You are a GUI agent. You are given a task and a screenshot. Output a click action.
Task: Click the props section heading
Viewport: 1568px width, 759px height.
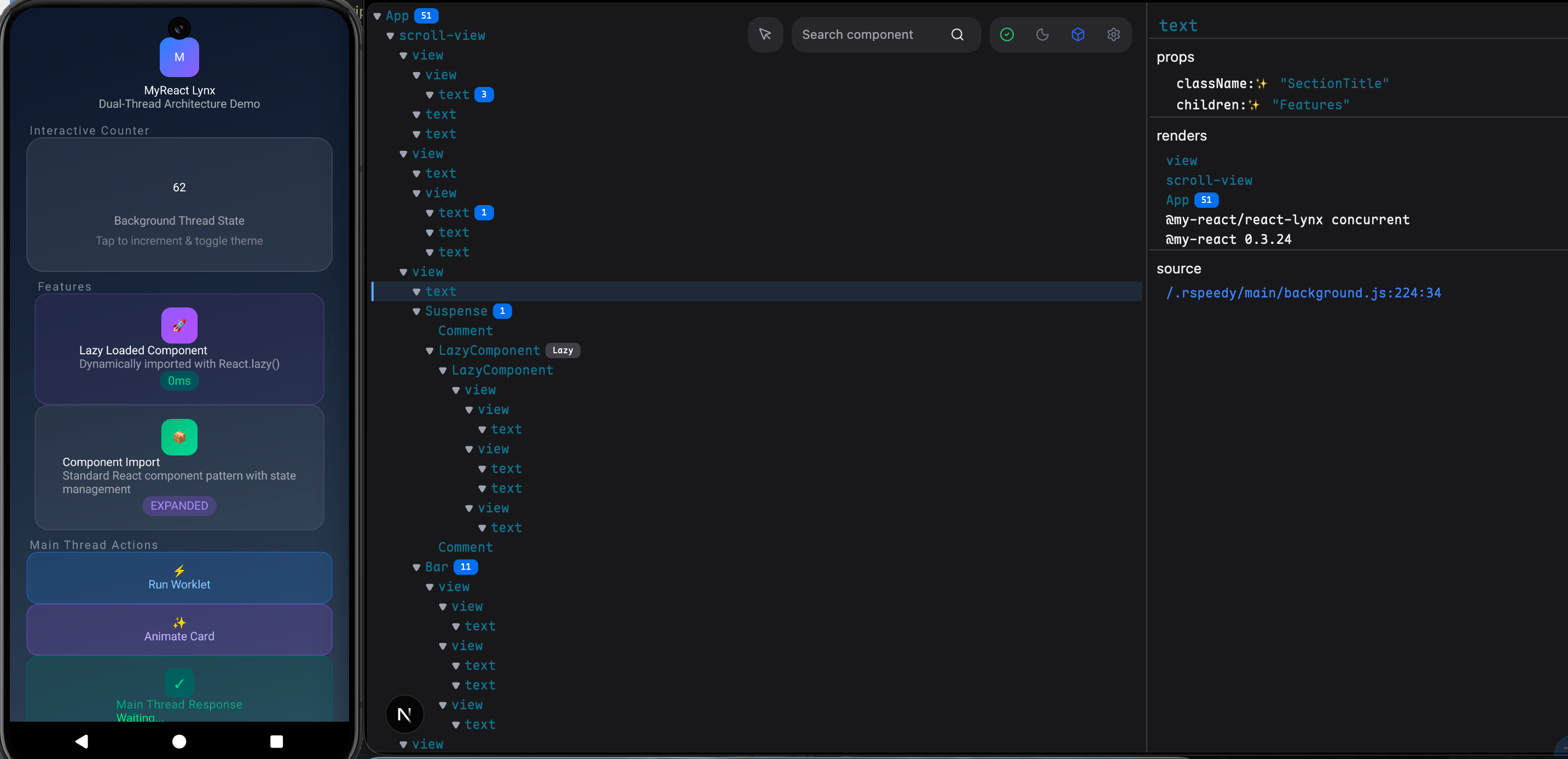tap(1175, 57)
